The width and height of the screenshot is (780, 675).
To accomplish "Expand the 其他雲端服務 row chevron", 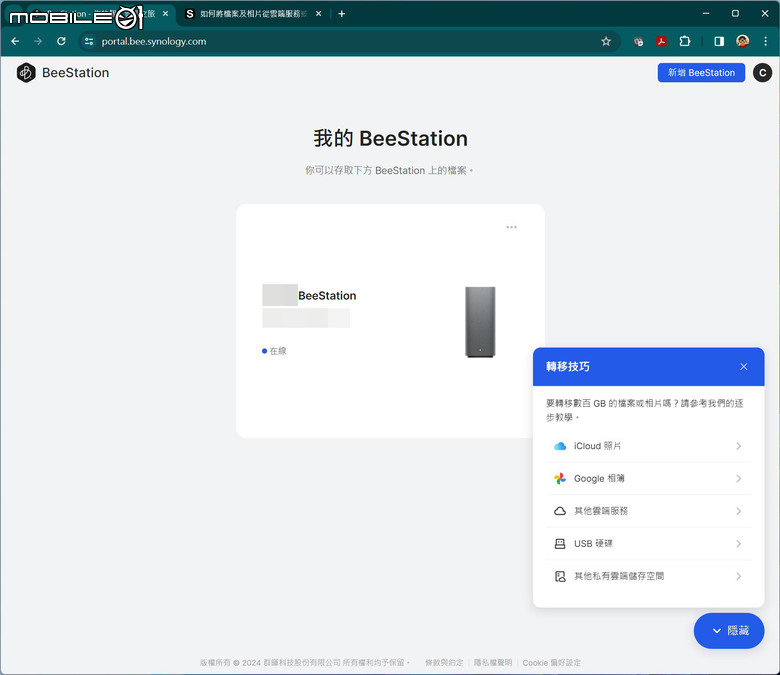I will click(739, 511).
